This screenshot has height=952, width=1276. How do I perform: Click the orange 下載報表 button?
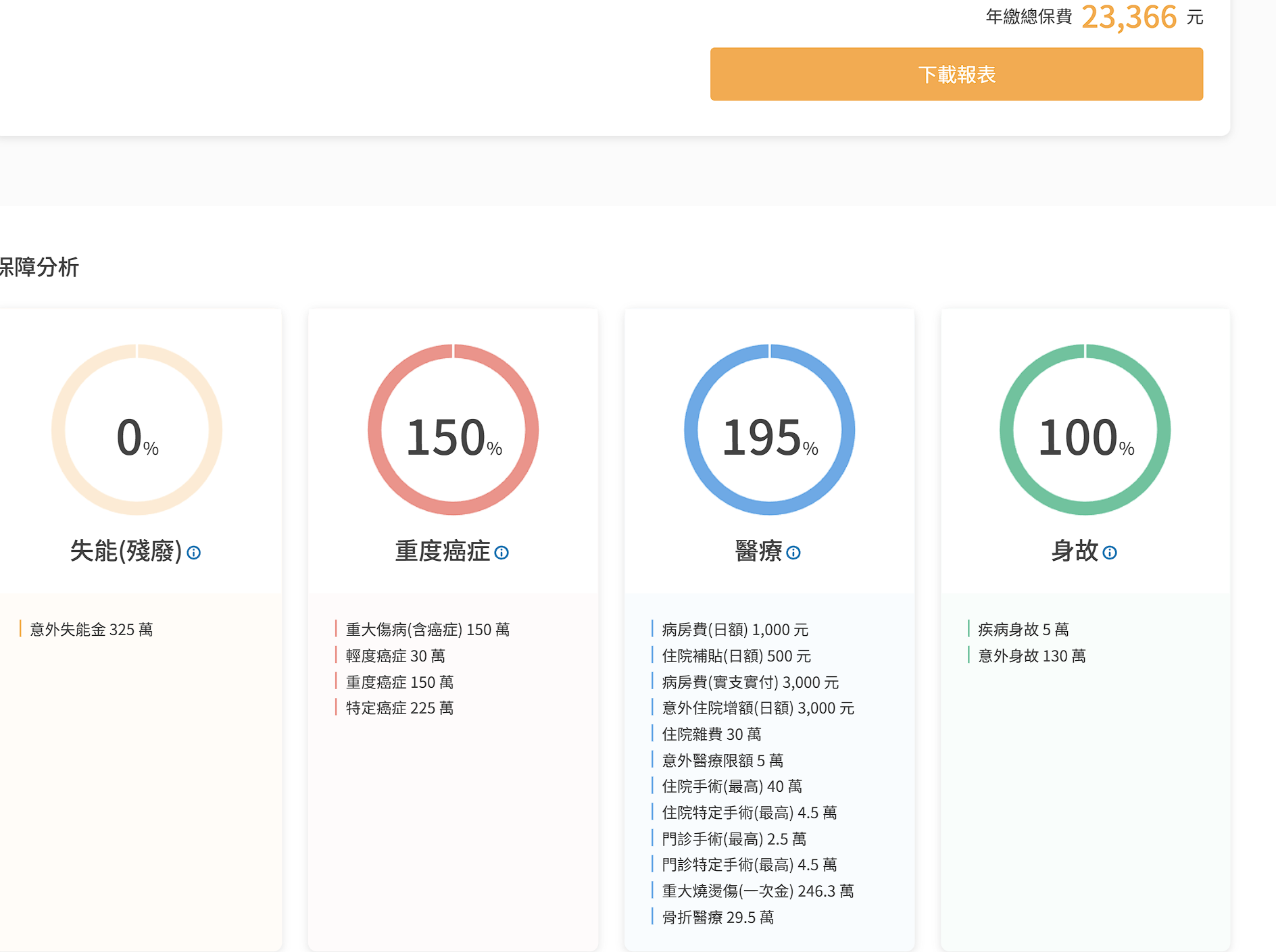tap(956, 74)
